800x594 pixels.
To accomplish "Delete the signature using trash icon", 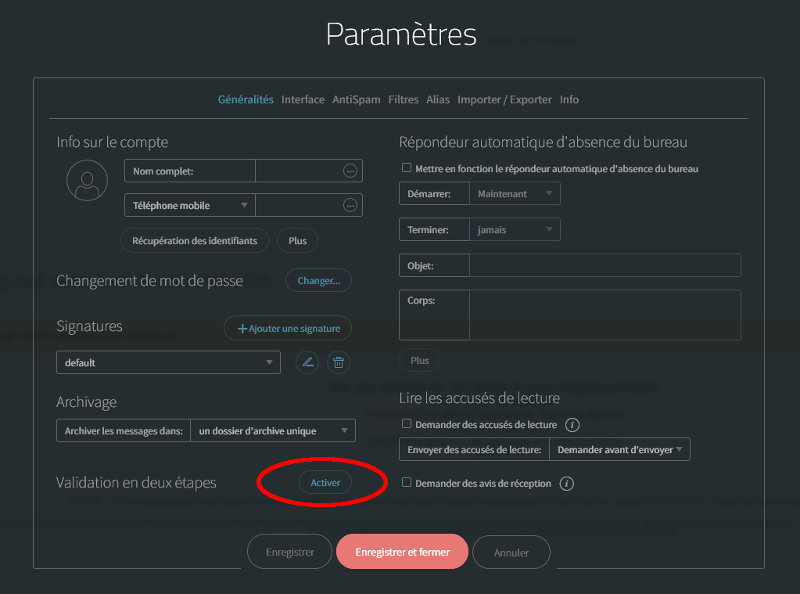I will coord(338,362).
